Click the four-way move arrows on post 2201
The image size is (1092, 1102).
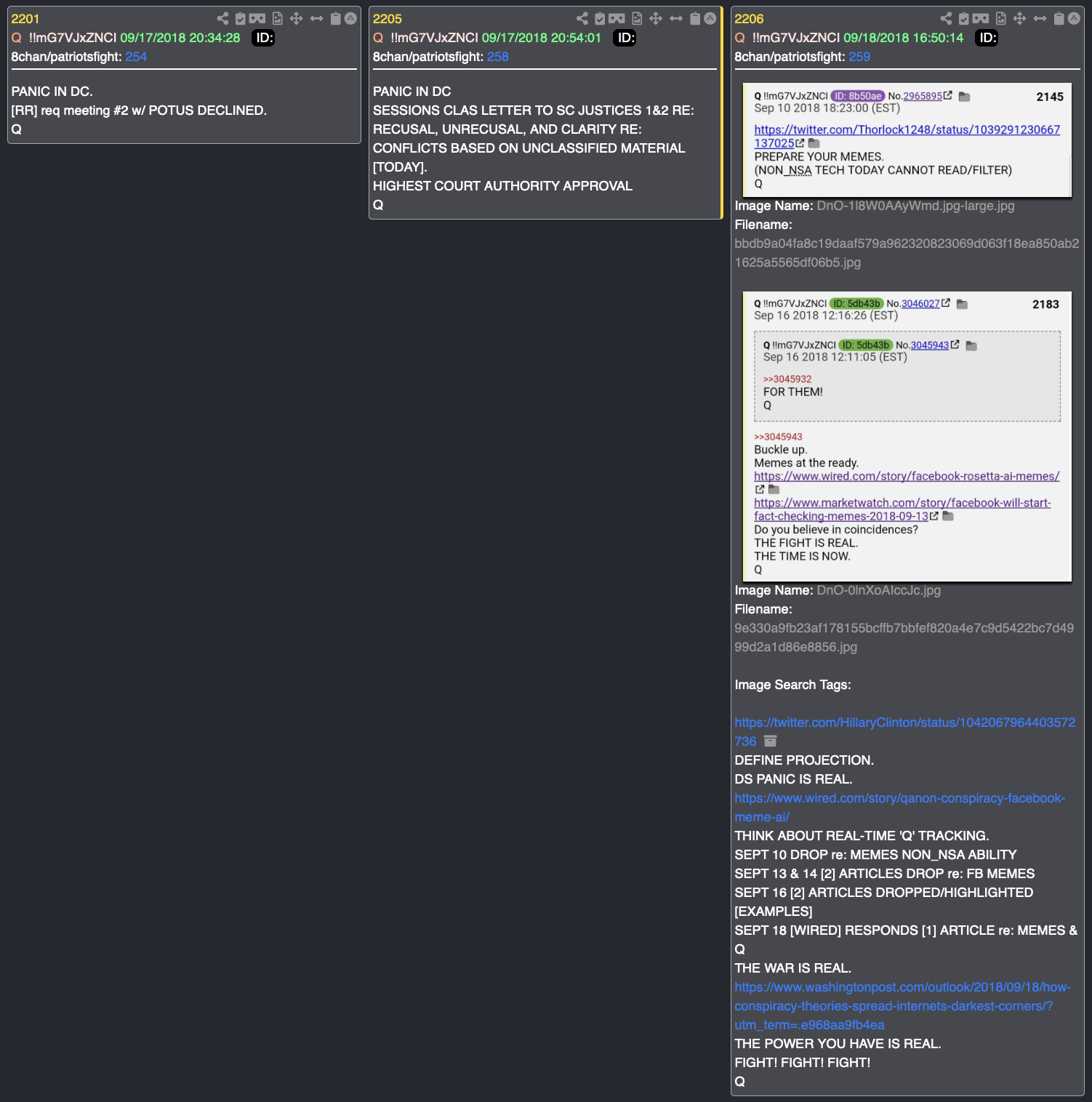[x=296, y=18]
